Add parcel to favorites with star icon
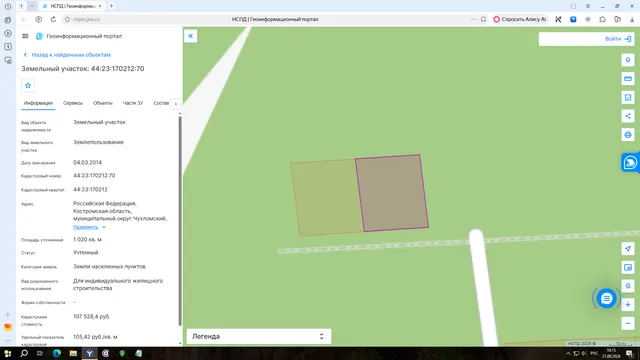 pos(28,85)
